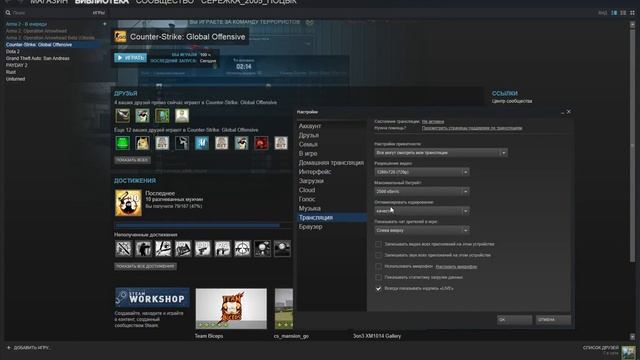The image size is (640, 360).
Task: Open the Домашняя трансляция settings tab
Action: click(x=331, y=162)
